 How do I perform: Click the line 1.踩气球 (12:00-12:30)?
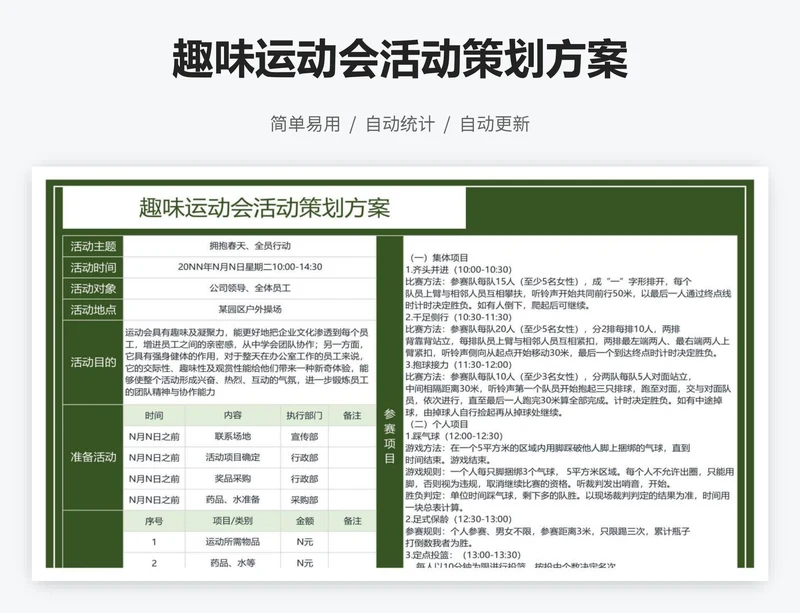(x=454, y=436)
